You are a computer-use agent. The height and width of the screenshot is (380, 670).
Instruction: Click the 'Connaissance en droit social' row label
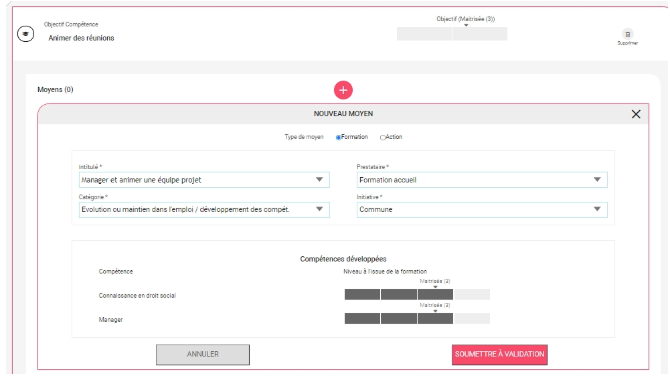click(137, 295)
